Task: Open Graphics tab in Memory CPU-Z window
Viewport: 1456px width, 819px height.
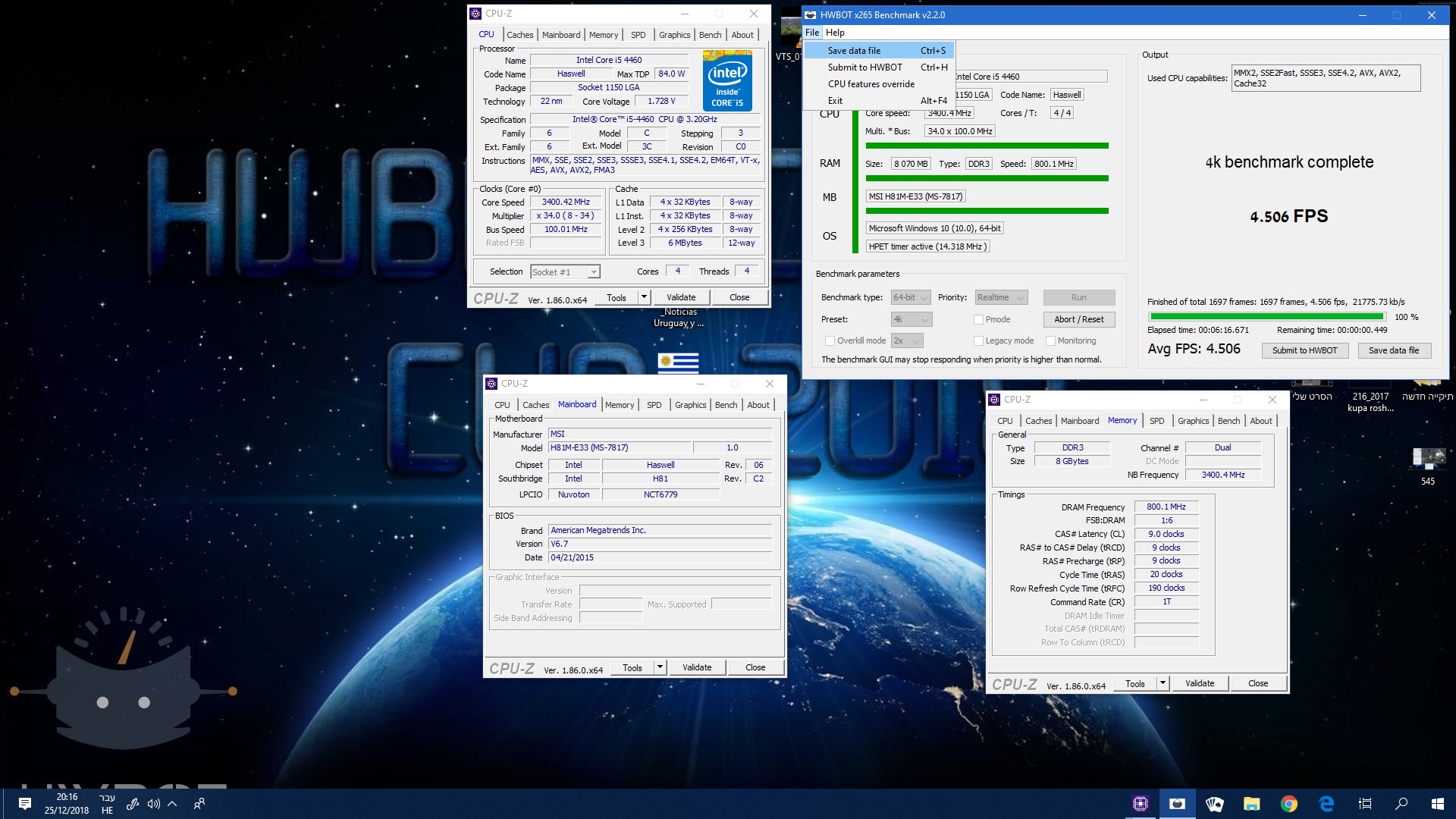Action: (1193, 421)
